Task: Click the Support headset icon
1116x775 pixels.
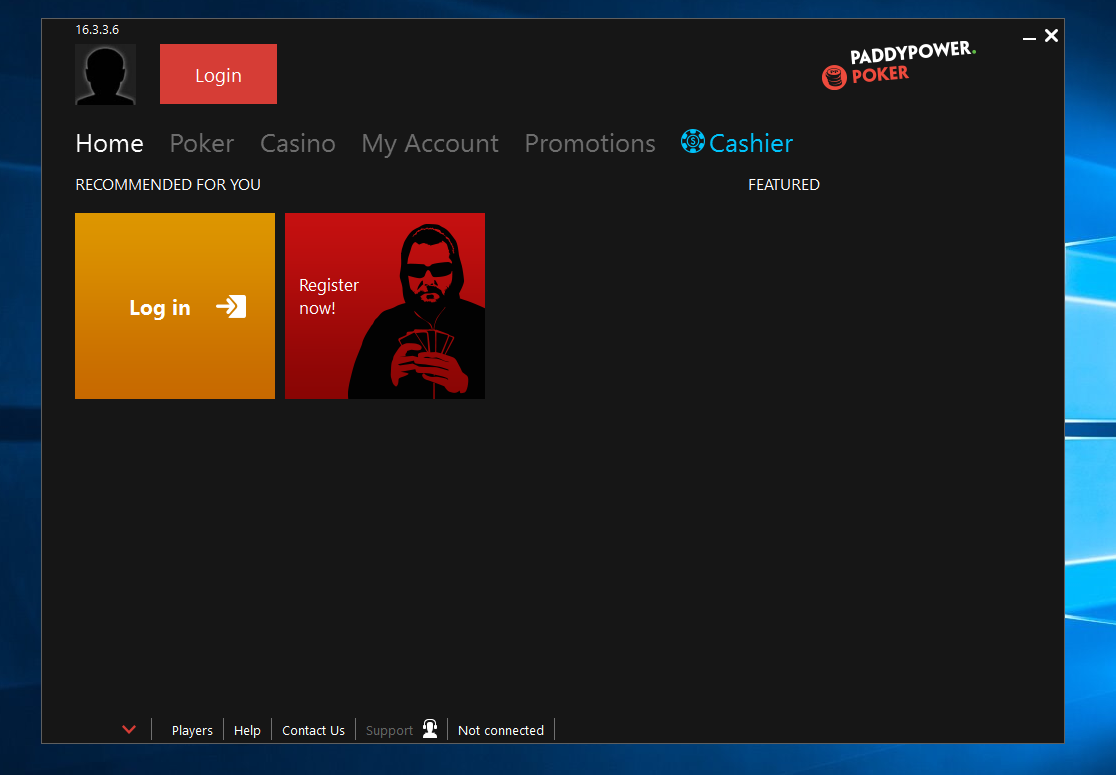Action: point(430,729)
